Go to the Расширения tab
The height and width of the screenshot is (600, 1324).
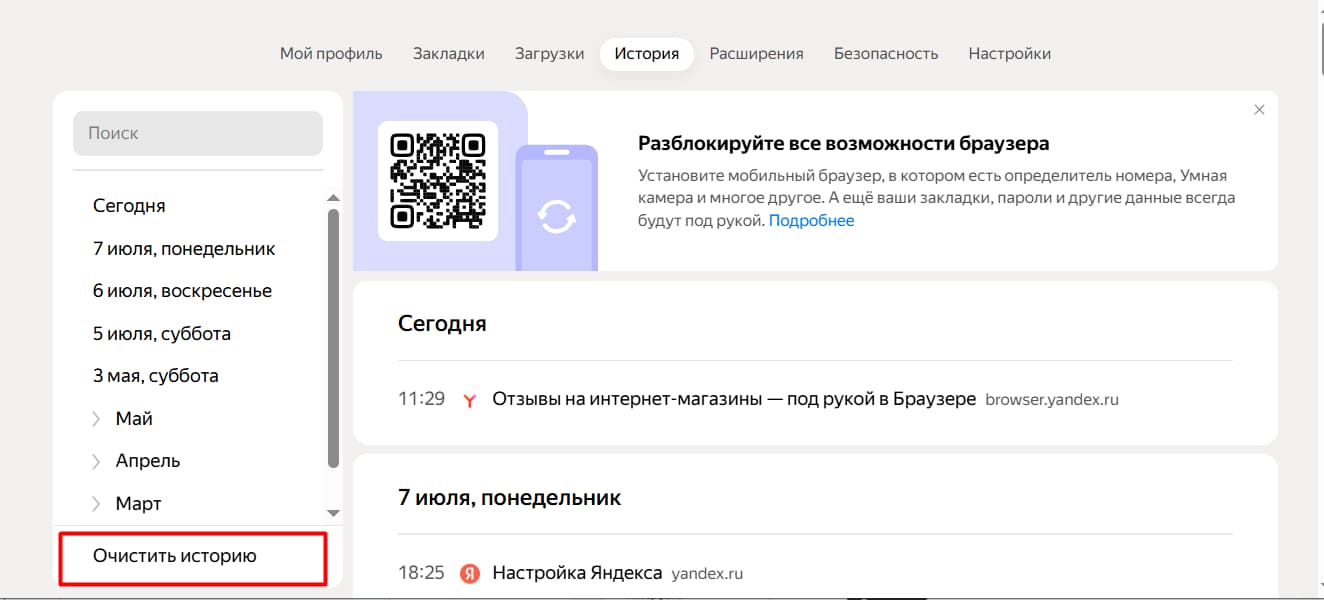(757, 54)
